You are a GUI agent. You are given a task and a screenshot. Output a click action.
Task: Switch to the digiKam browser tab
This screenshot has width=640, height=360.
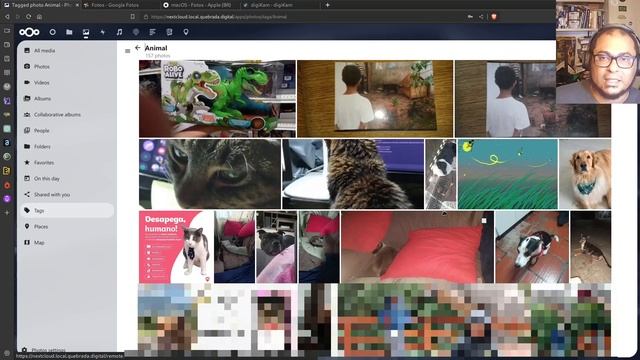pyautogui.click(x=271, y=5)
